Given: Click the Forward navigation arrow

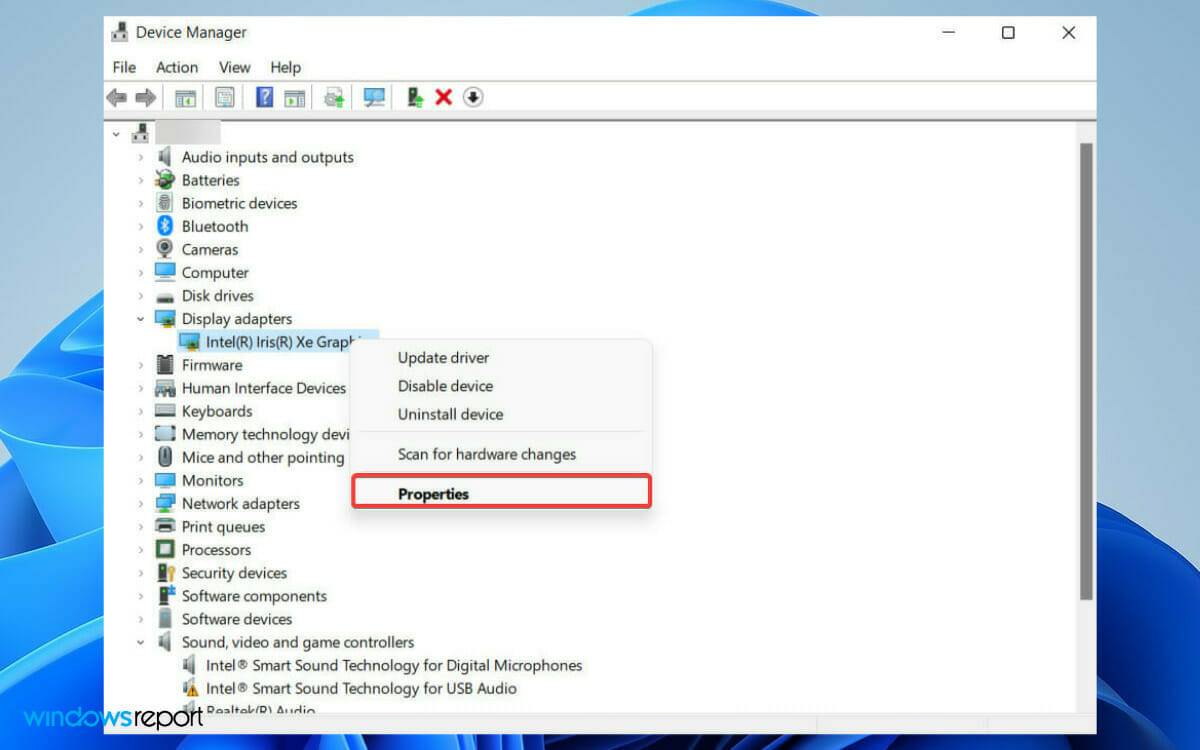Looking at the screenshot, I should (x=146, y=97).
